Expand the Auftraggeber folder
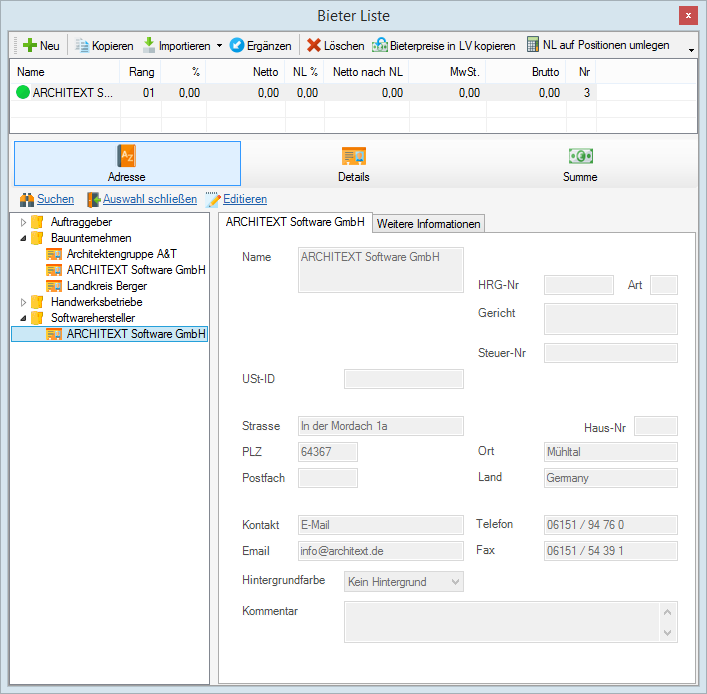 pos(23,222)
